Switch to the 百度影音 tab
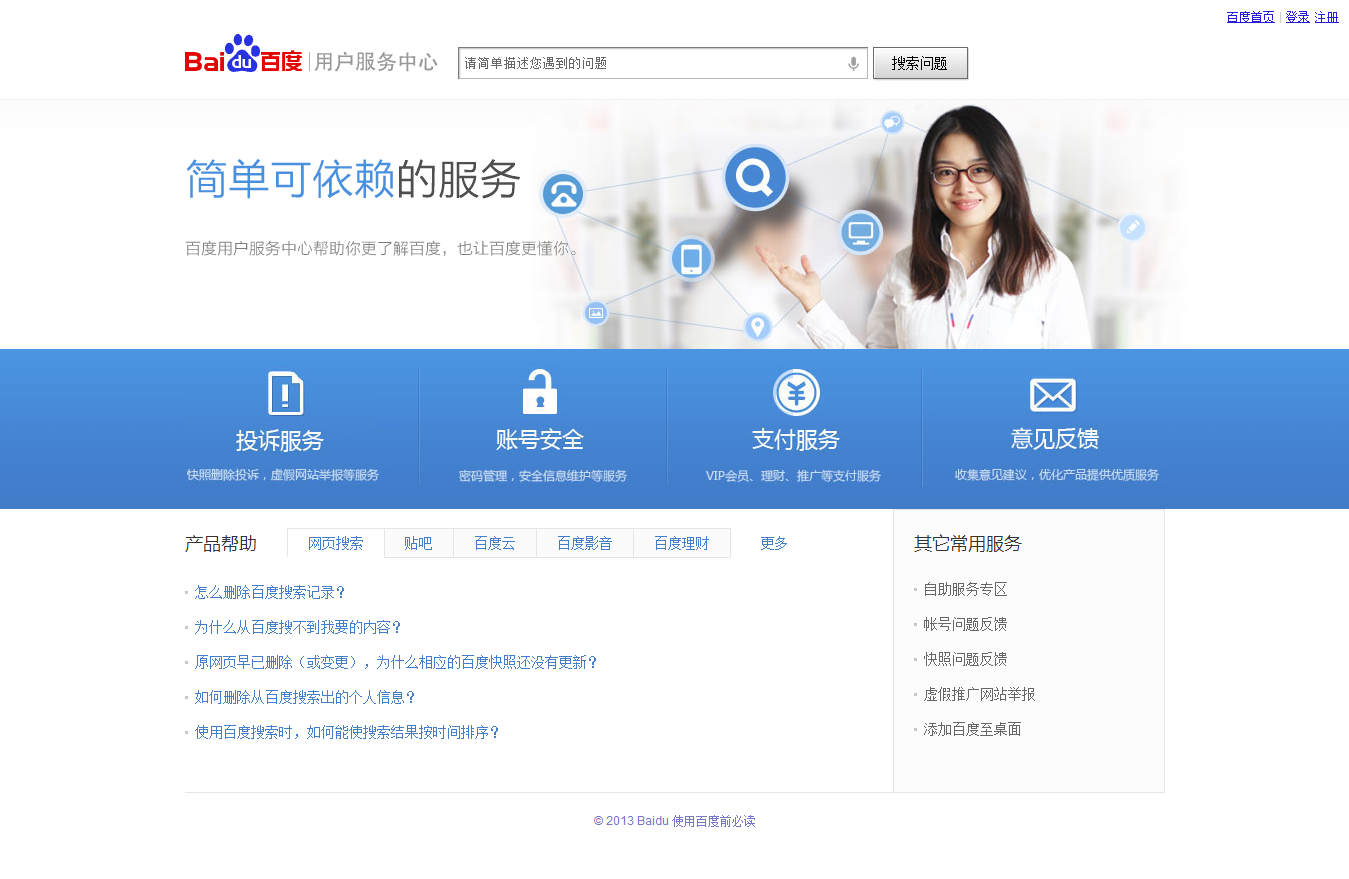The width and height of the screenshot is (1349, 879). (585, 543)
